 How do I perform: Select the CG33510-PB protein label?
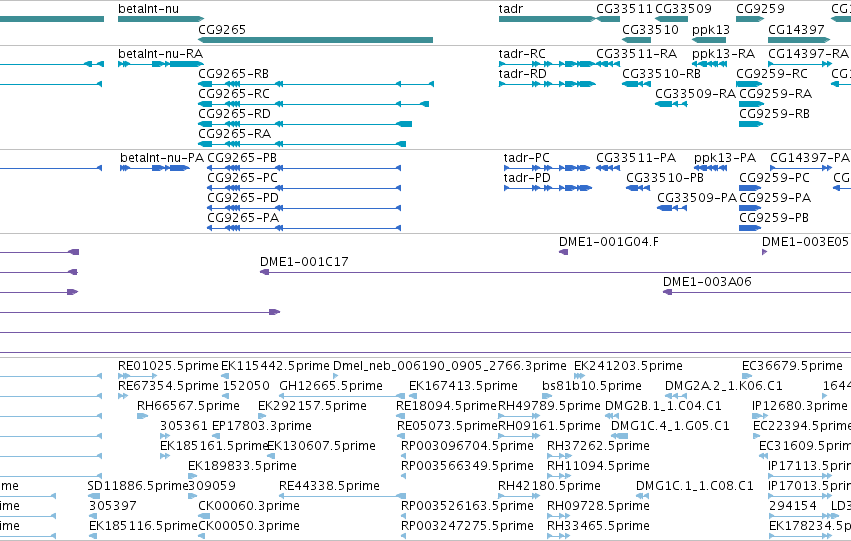(665, 178)
